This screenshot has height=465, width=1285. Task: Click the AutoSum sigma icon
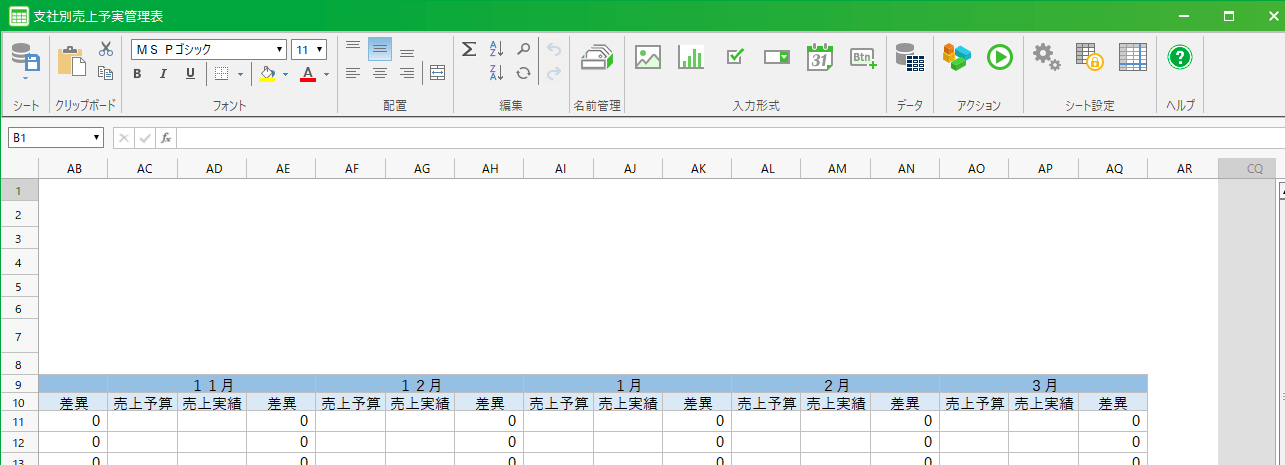pos(468,49)
